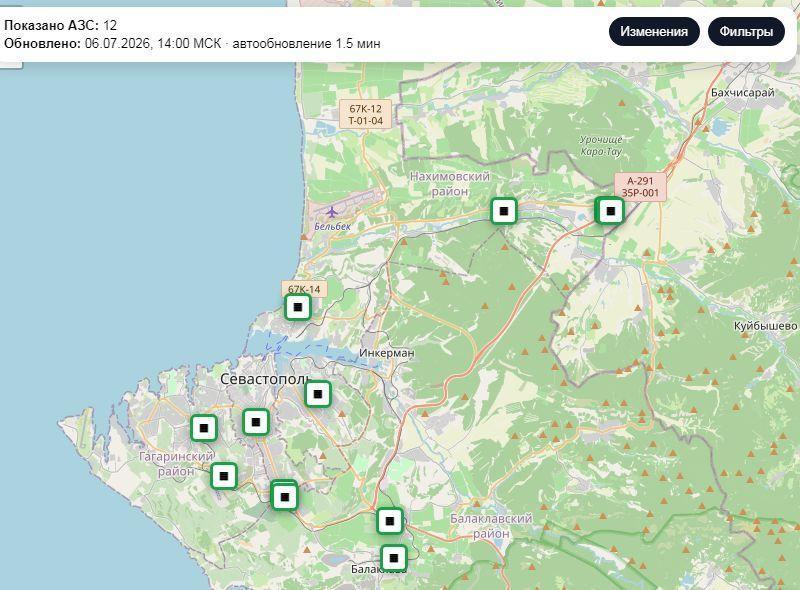Click the Урочище Кара-Тау label
Viewport: 800px width, 590px height.
pyautogui.click(x=601, y=145)
